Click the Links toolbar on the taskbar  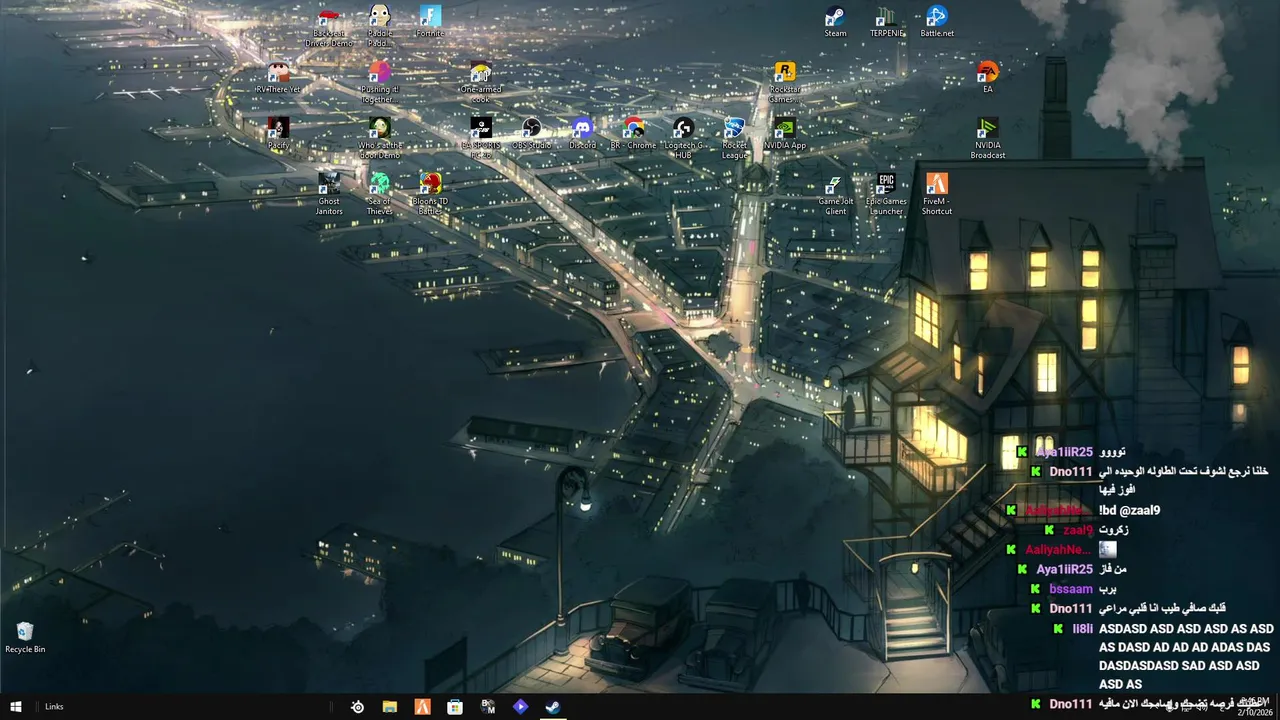(54, 706)
